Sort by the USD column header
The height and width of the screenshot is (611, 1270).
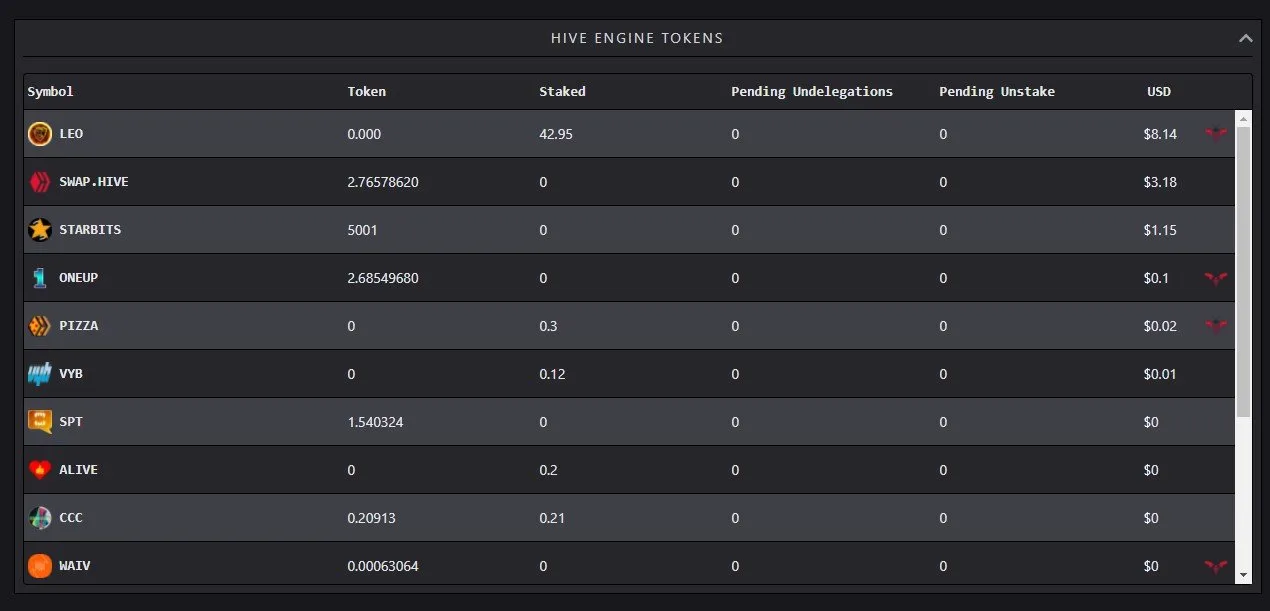point(1159,91)
